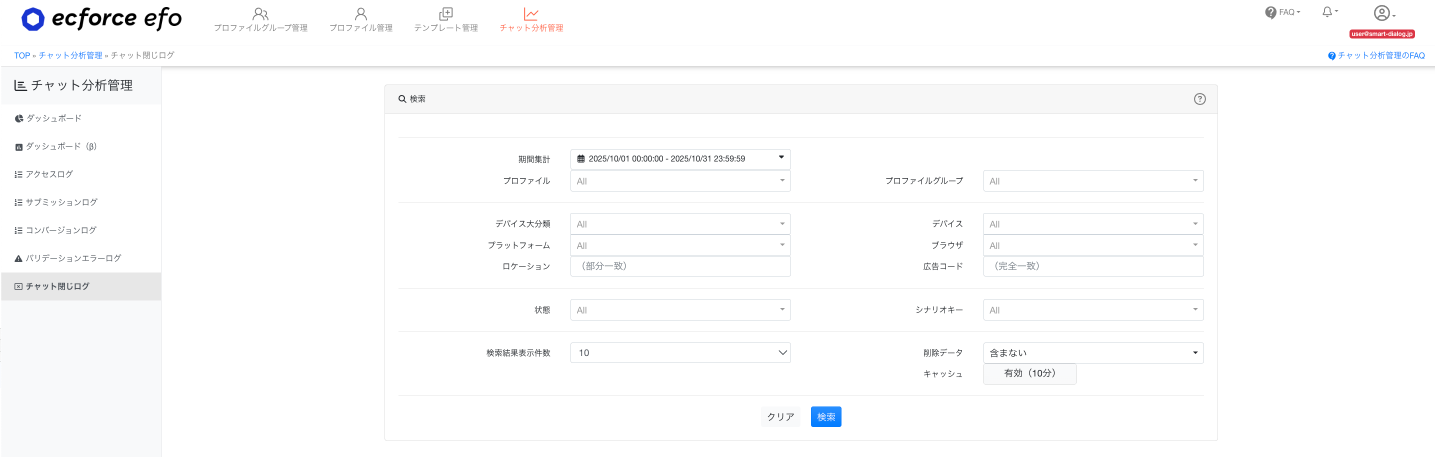Click the help question mark in search panel
The image size is (1435, 457).
pyautogui.click(x=1199, y=99)
